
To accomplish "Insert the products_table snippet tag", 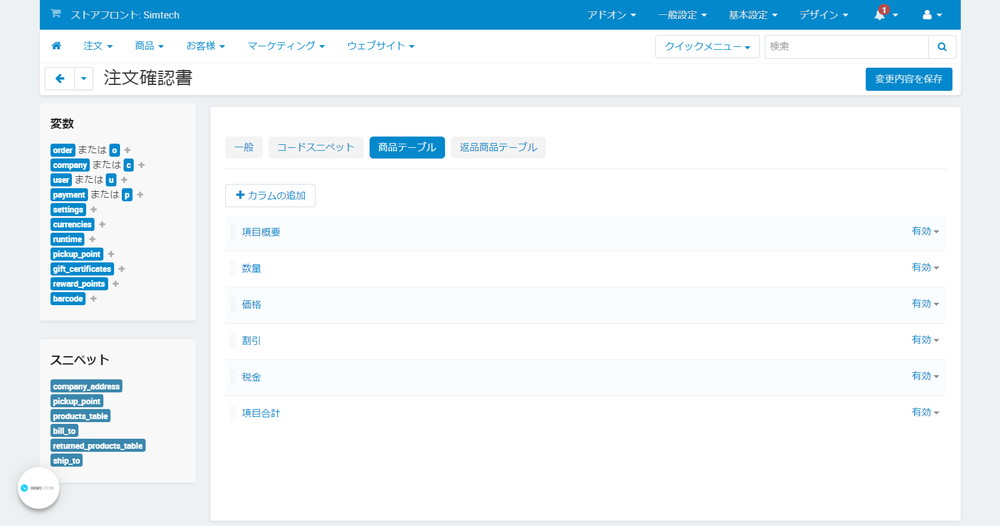I will [x=80, y=416].
